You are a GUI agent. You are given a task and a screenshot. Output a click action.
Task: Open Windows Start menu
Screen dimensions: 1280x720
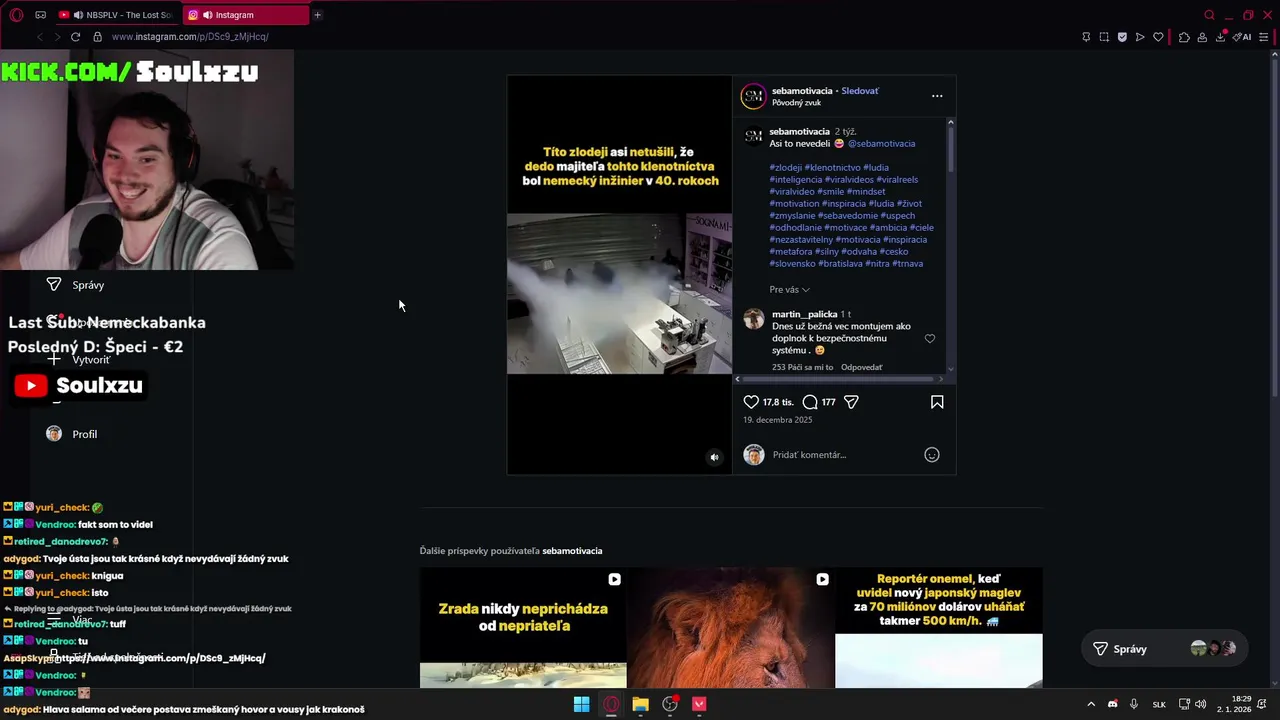pos(581,704)
